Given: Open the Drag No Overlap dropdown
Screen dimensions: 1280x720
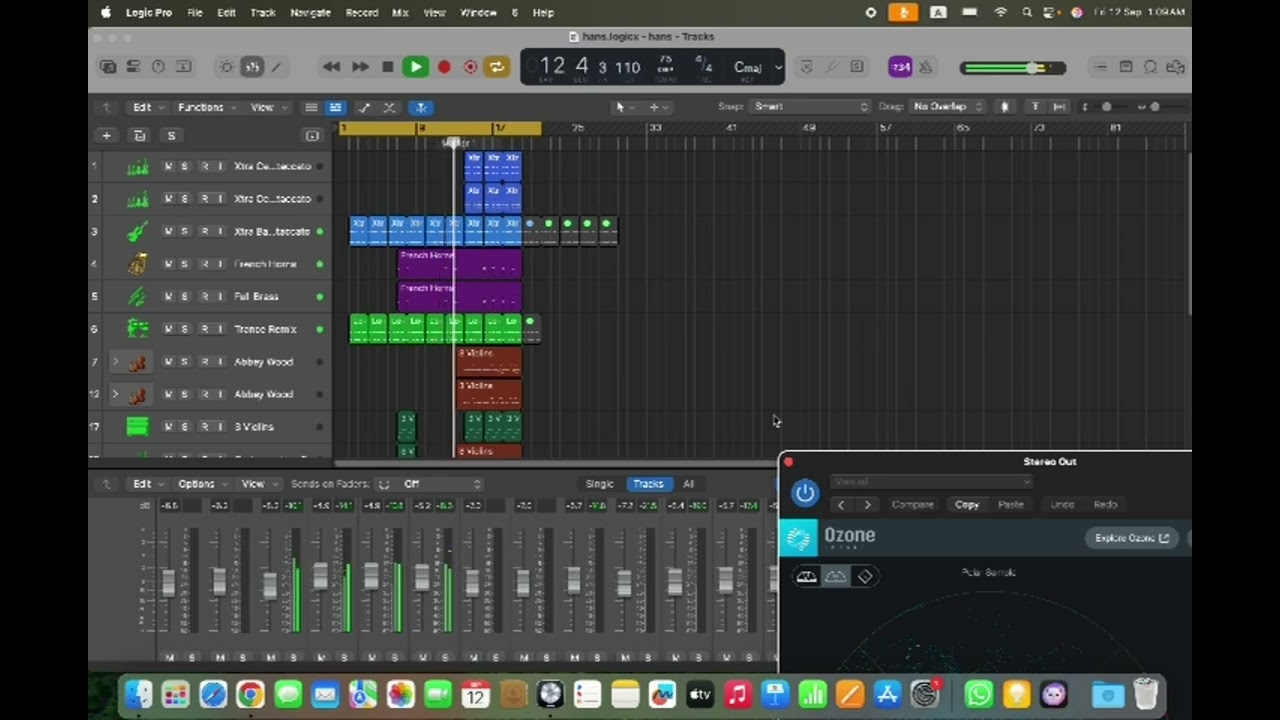Looking at the screenshot, I should click(x=946, y=106).
